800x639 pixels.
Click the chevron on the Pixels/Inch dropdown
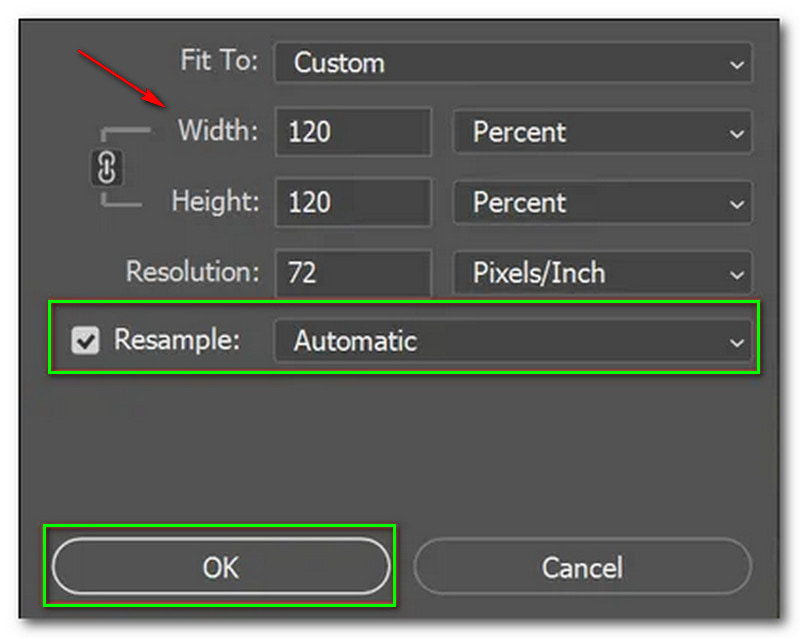[734, 273]
